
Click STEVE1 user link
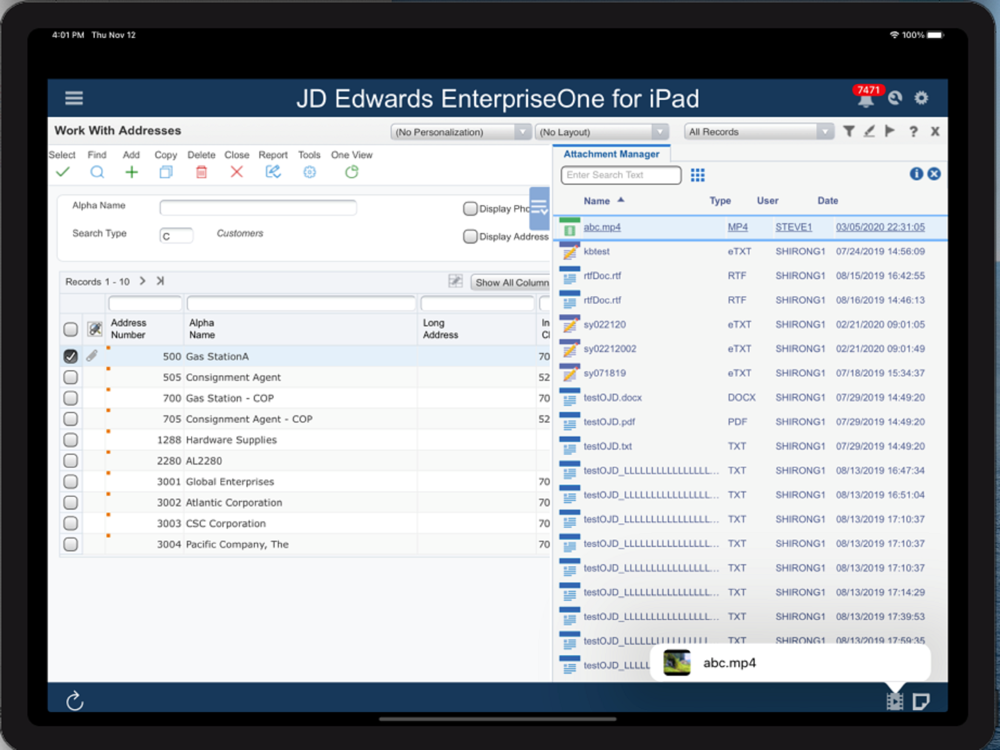pos(793,227)
